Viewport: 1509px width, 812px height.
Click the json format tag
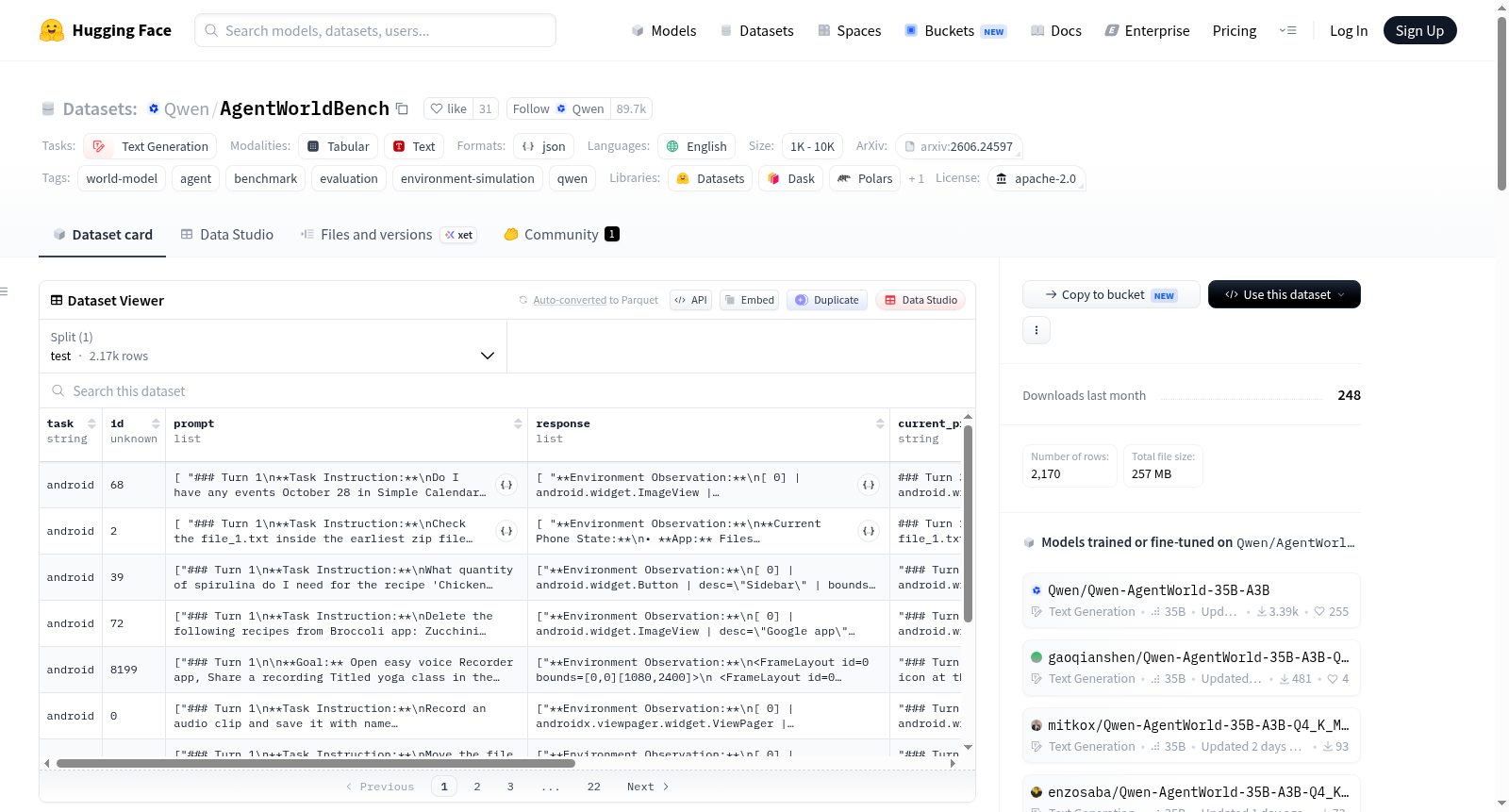(x=544, y=146)
